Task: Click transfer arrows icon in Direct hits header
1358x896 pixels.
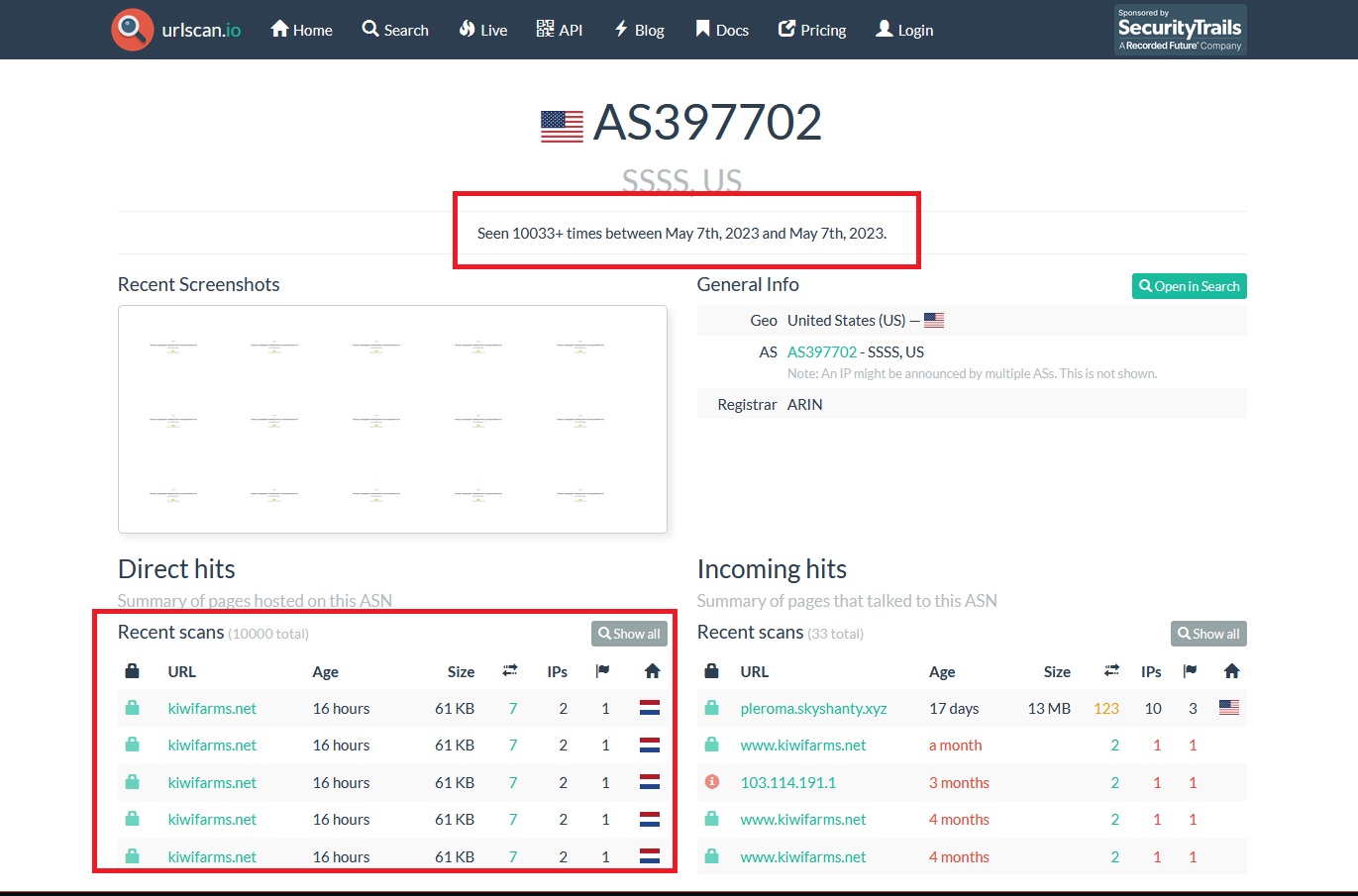Action: [510, 671]
